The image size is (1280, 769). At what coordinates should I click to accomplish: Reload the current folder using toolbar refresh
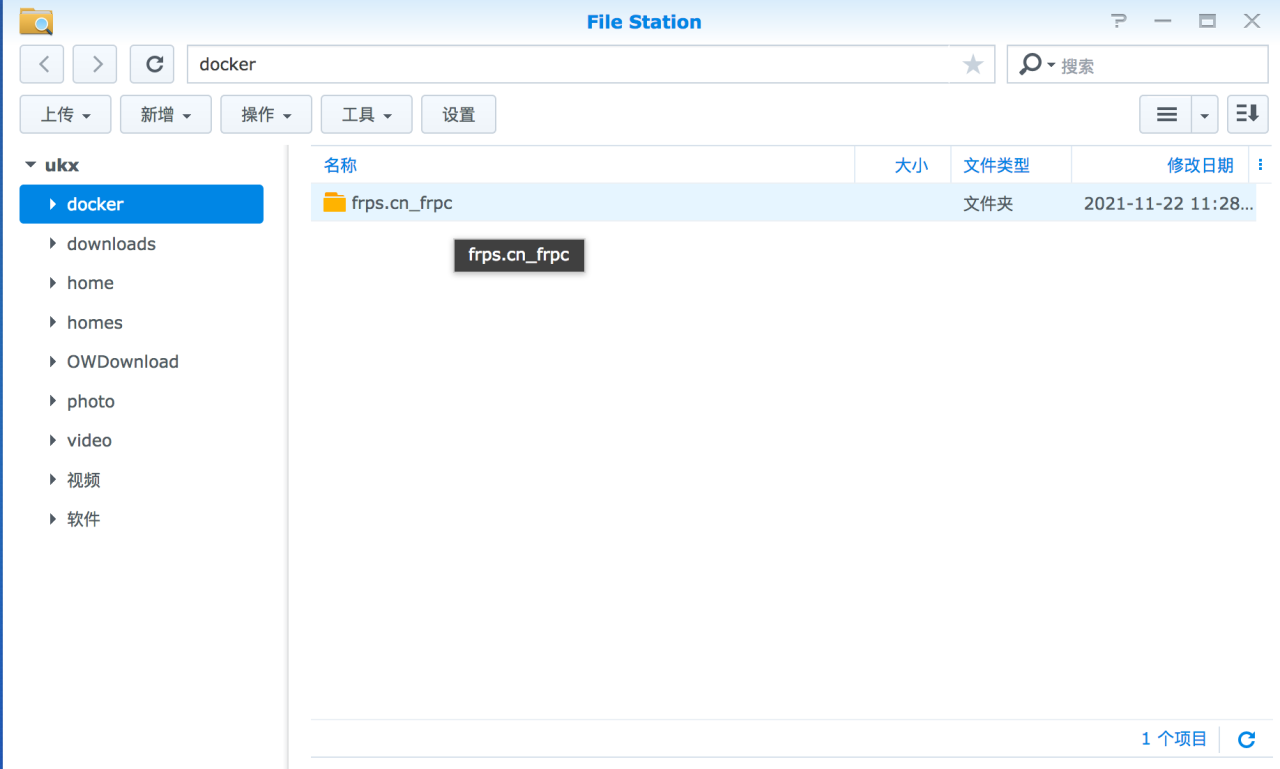point(153,64)
